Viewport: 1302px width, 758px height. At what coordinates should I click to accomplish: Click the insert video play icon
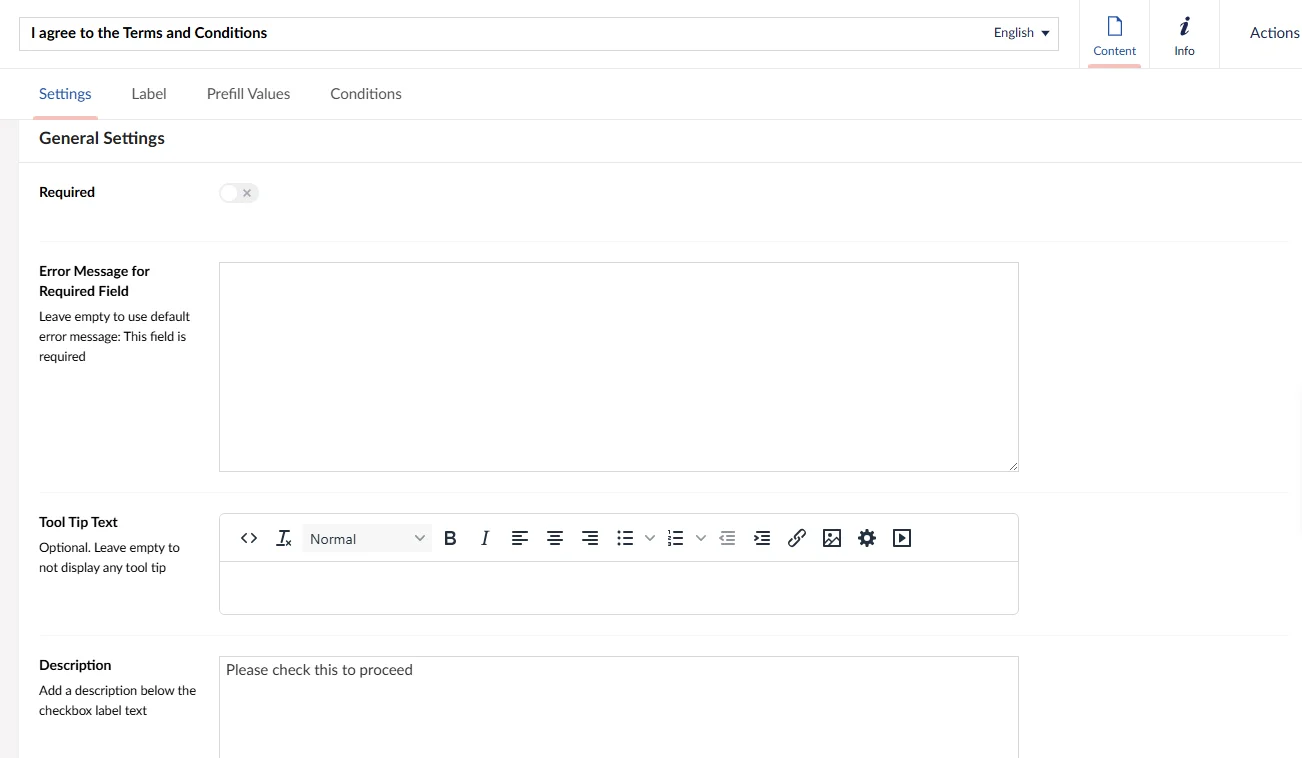click(x=902, y=538)
